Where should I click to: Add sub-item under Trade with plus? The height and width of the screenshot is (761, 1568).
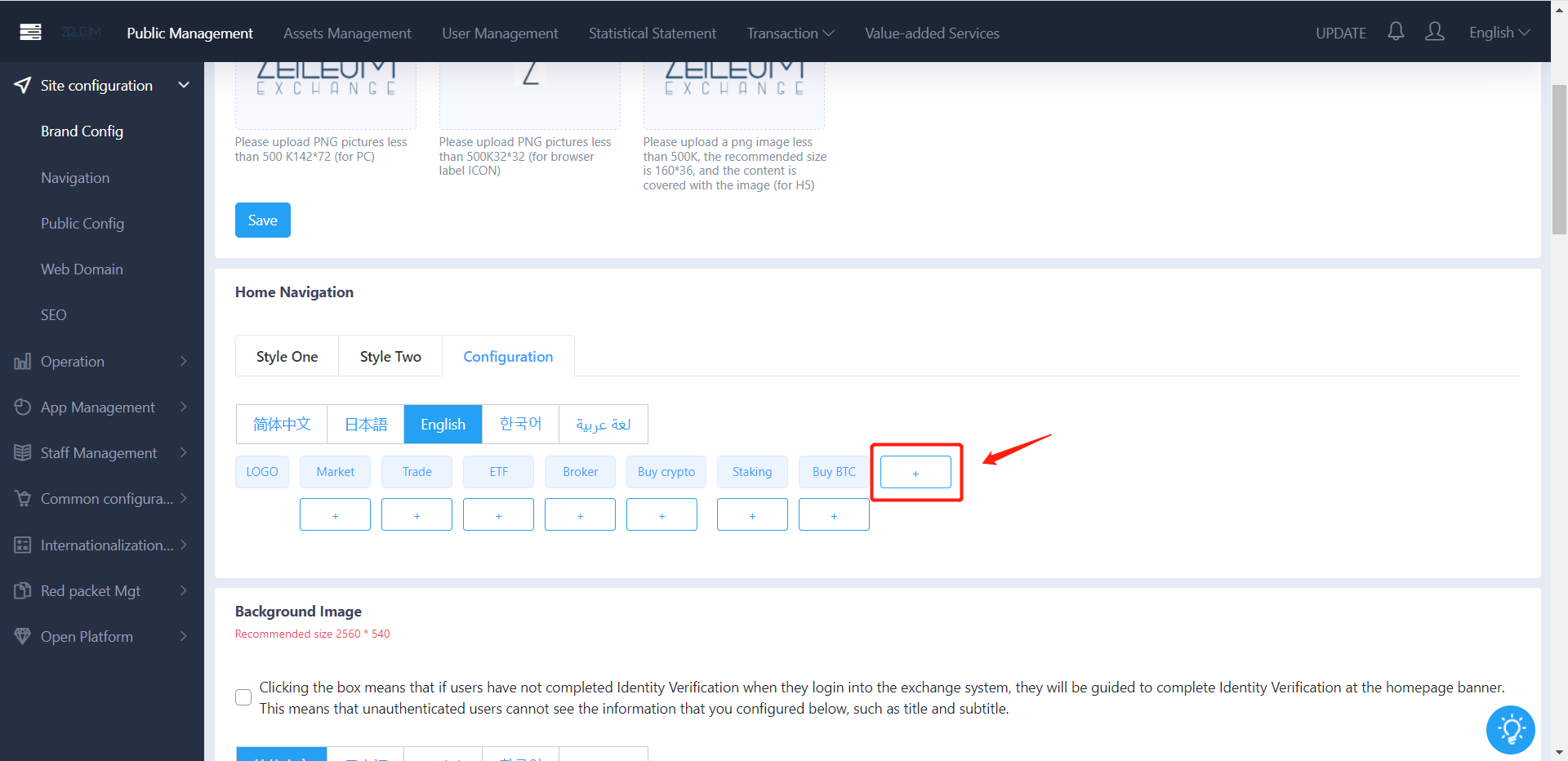click(x=416, y=514)
